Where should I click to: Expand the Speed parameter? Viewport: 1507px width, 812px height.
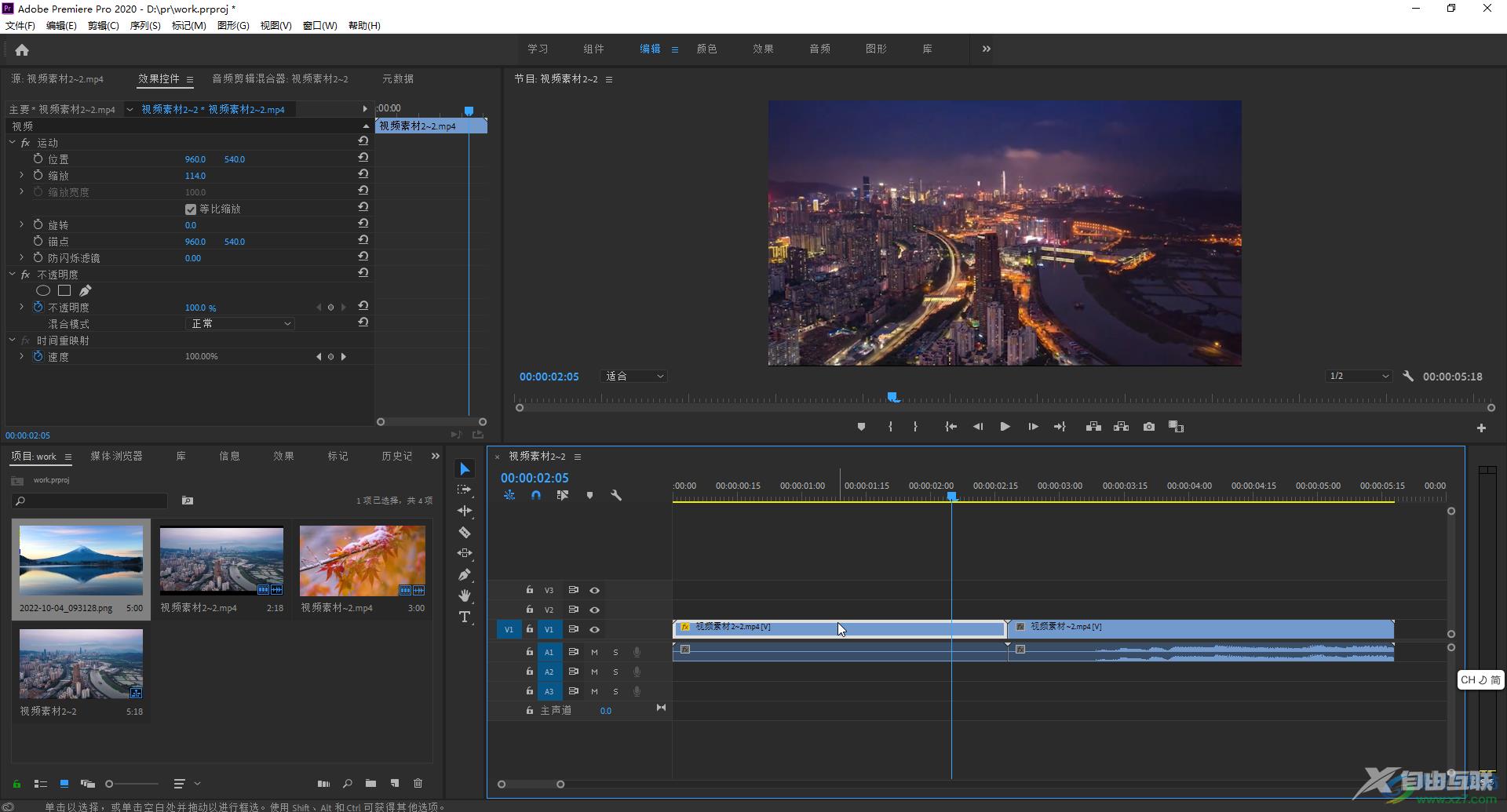tap(21, 356)
